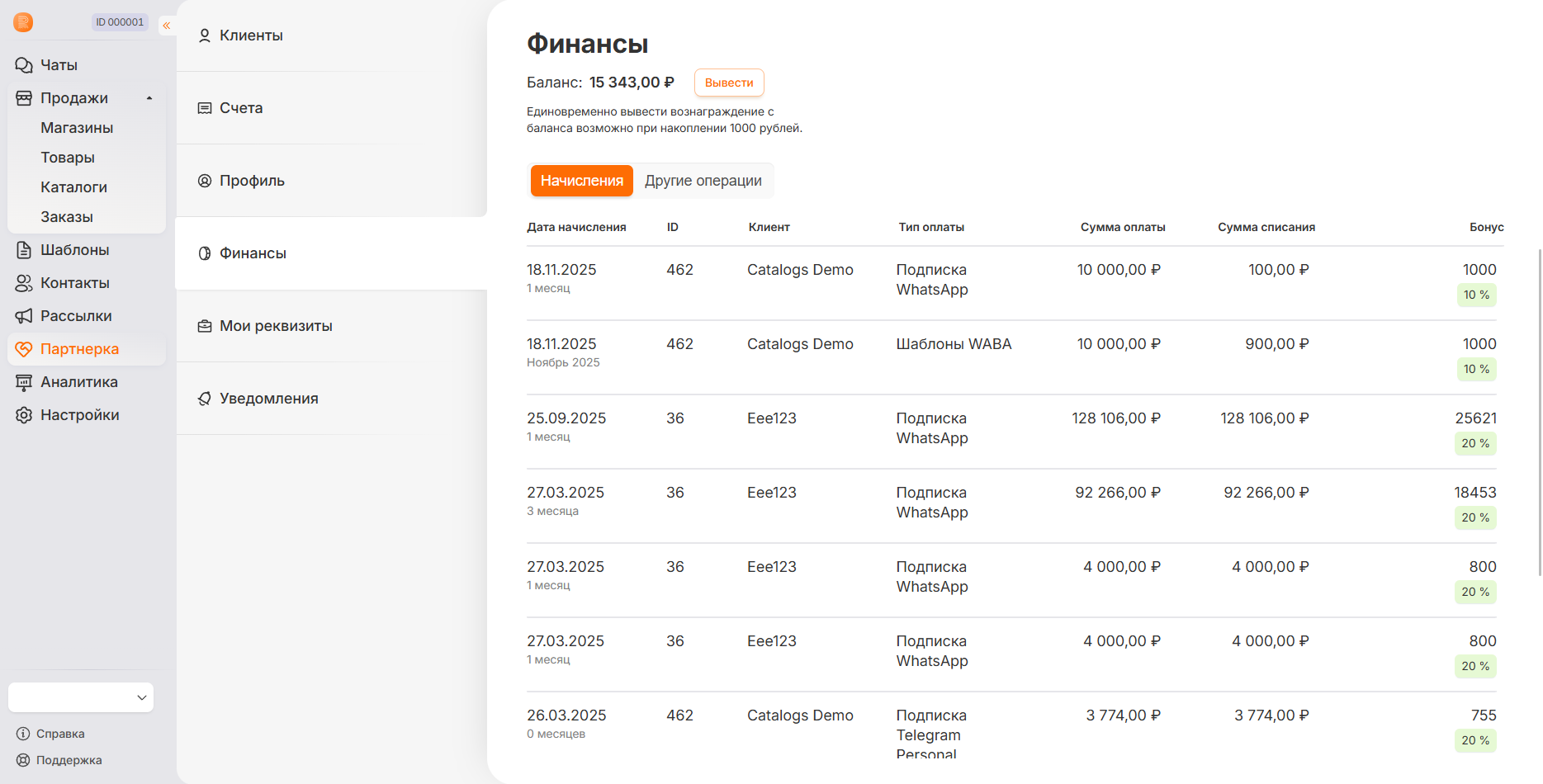Click the Финансы coin icon
This screenshot has width=1543, height=784.
pyautogui.click(x=205, y=253)
